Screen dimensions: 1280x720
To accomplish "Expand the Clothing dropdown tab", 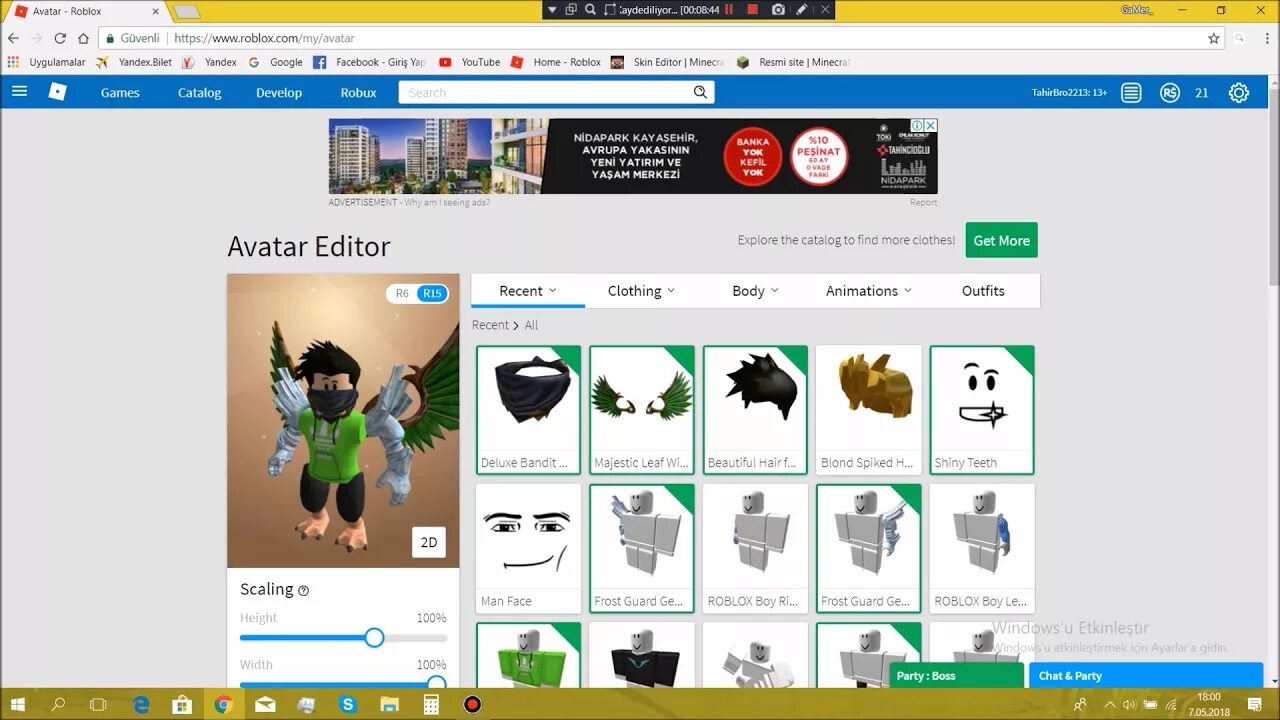I will 641,291.
